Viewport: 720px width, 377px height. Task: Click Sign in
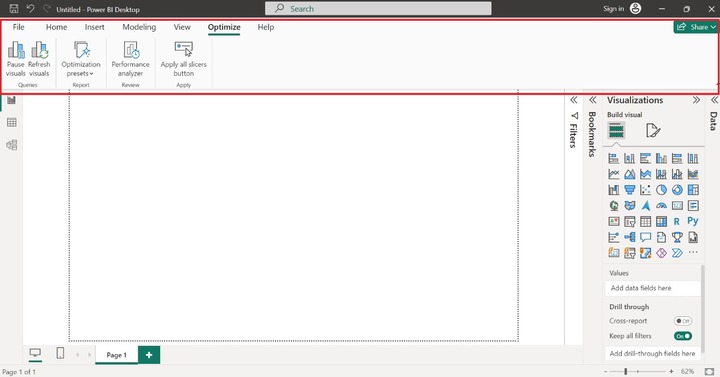pos(613,9)
